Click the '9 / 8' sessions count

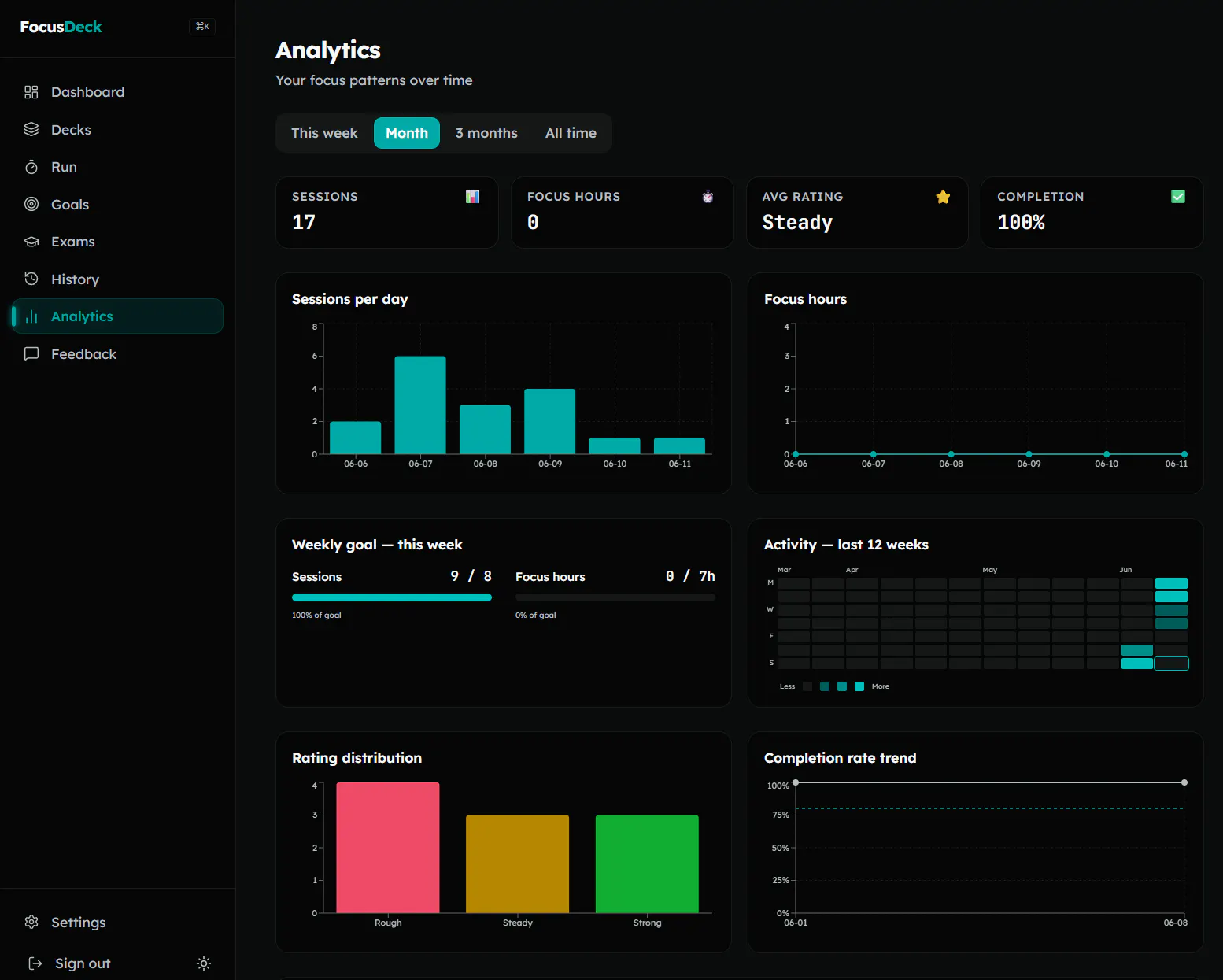point(471,576)
